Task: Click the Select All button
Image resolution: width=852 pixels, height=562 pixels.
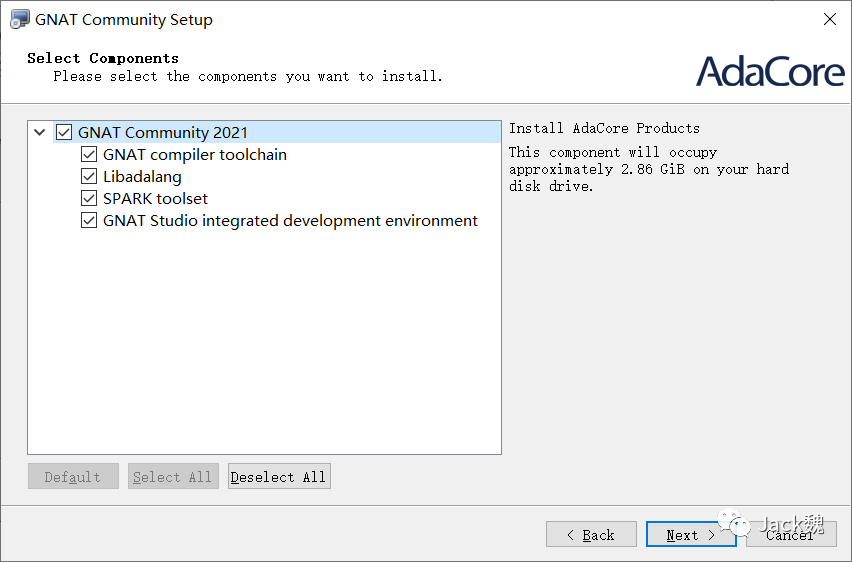Action: [x=173, y=477]
